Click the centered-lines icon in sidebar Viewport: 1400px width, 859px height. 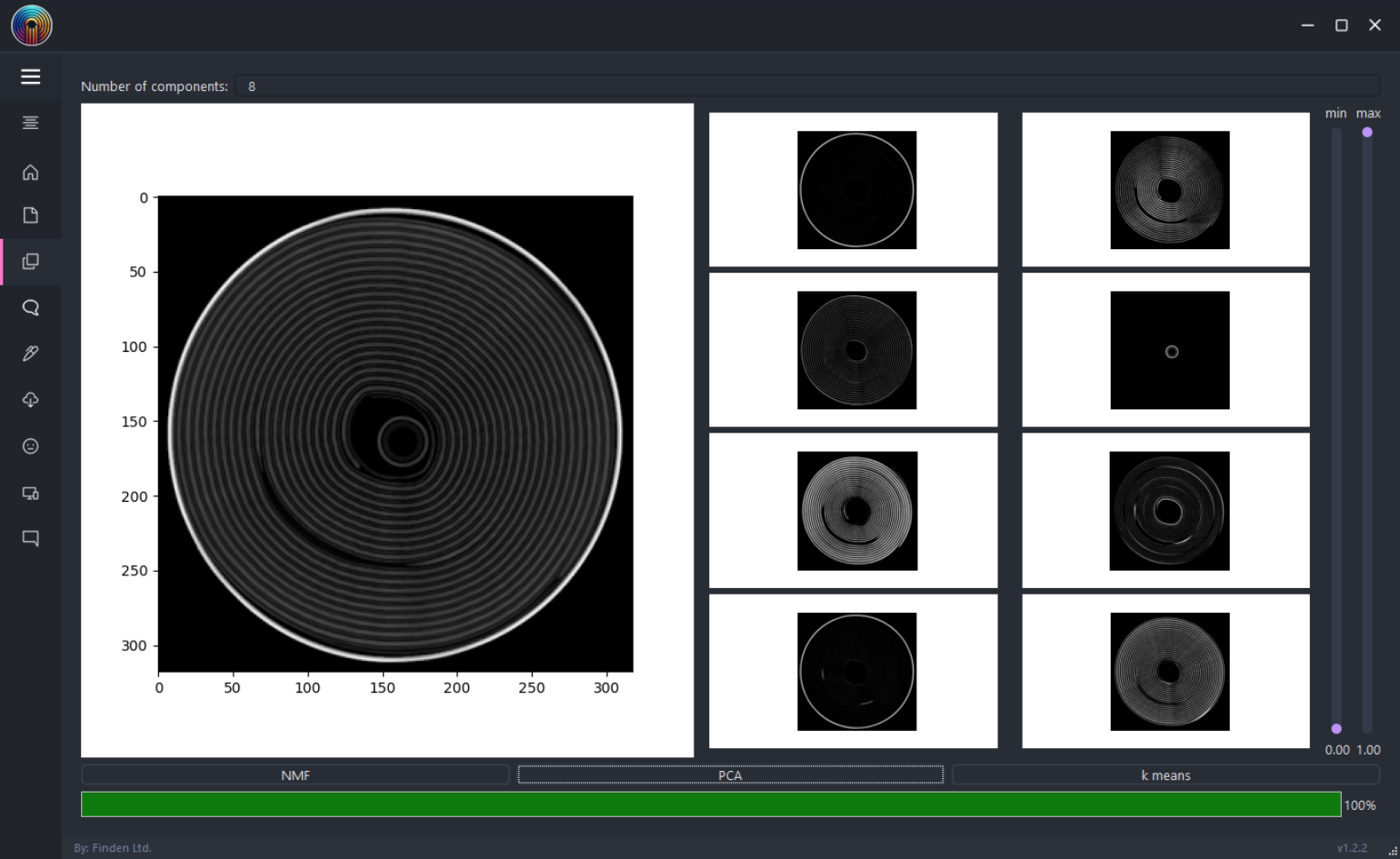(x=30, y=123)
